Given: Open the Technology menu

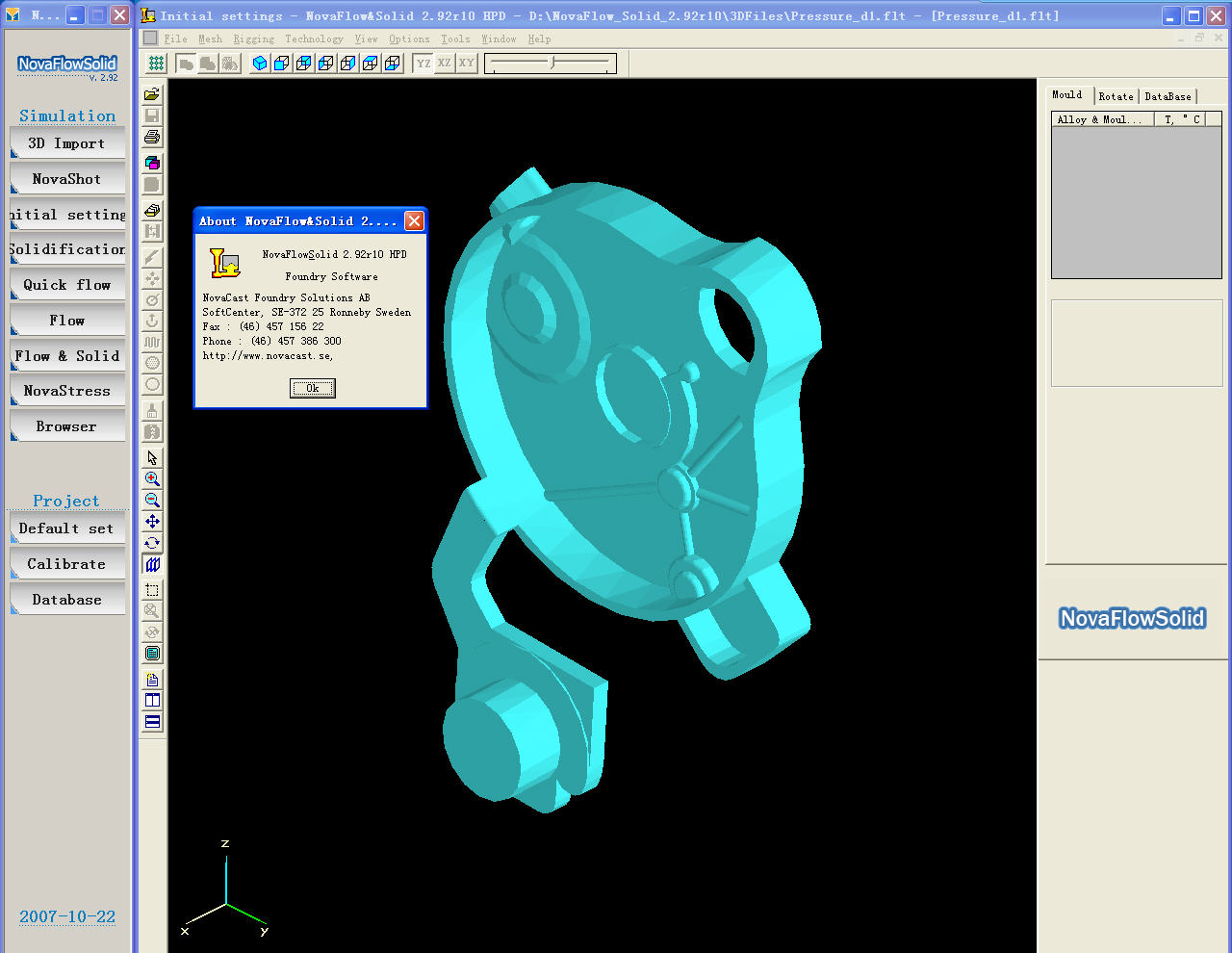Looking at the screenshot, I should click(314, 39).
